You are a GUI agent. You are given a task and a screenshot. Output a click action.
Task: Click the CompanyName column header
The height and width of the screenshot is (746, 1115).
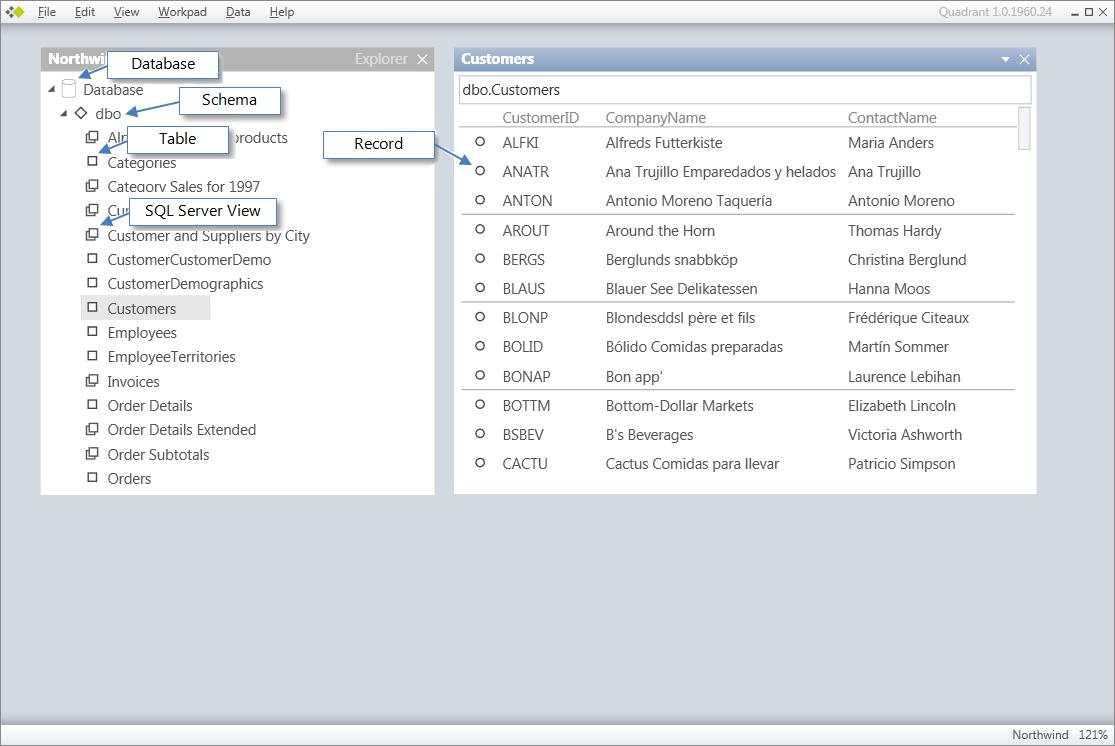656,117
